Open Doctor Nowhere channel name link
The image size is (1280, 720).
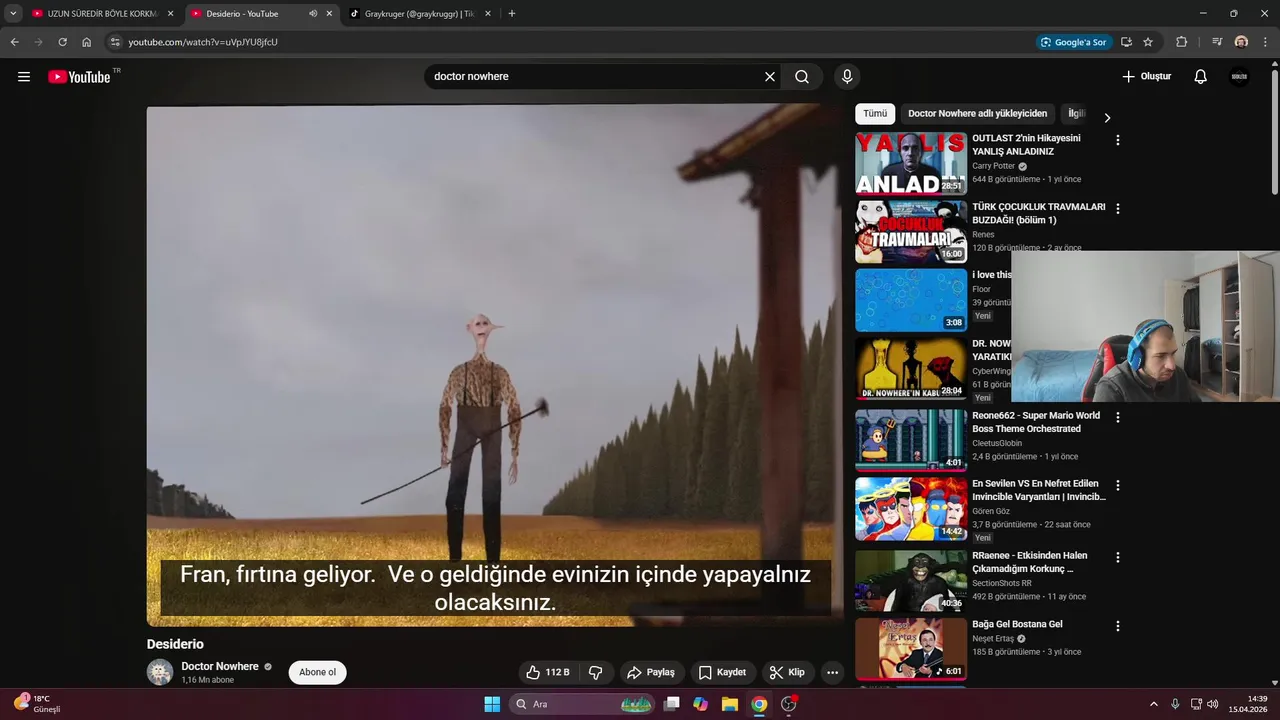tap(220, 666)
